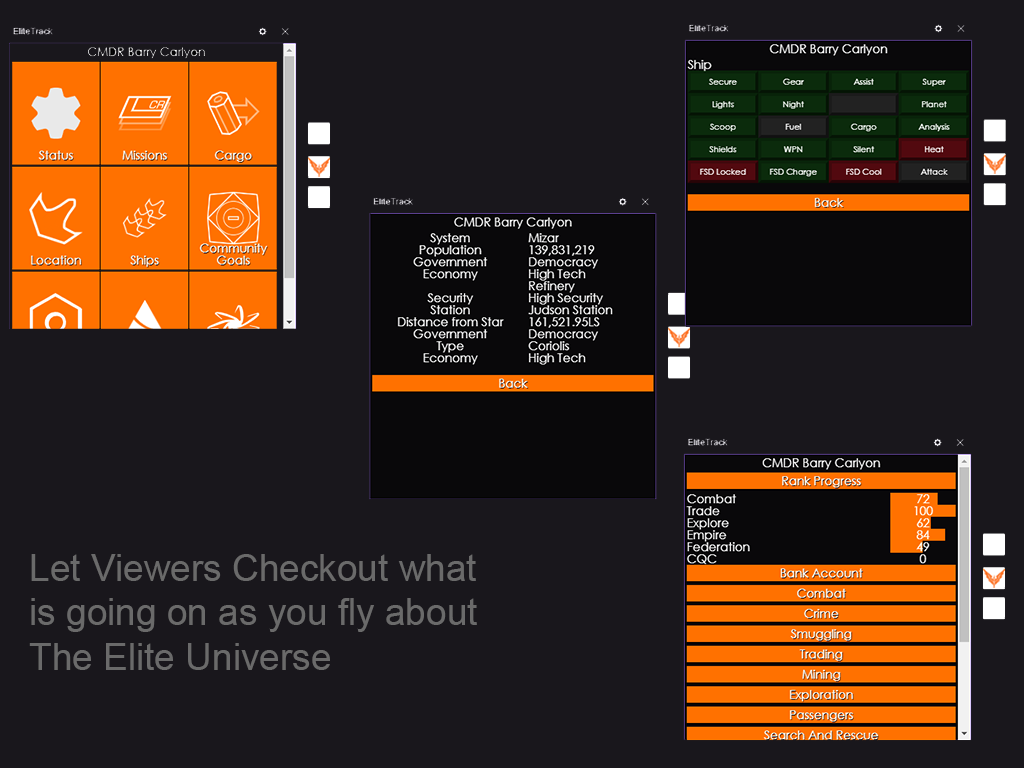Expand the Crime section

tap(821, 614)
